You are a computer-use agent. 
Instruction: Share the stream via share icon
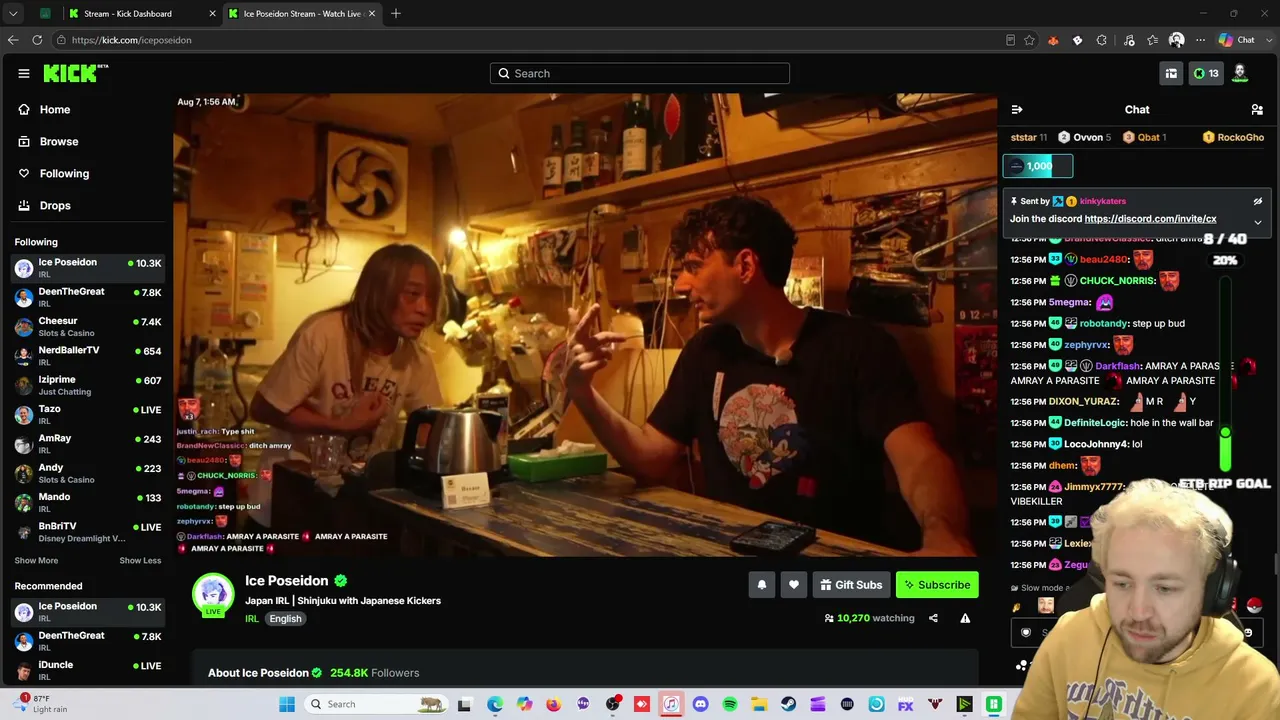tap(933, 618)
